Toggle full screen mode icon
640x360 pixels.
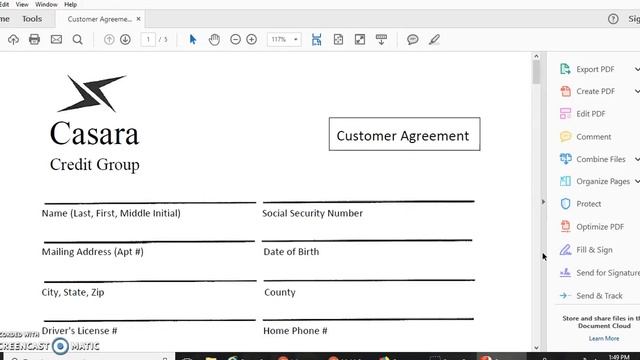[x=360, y=40]
